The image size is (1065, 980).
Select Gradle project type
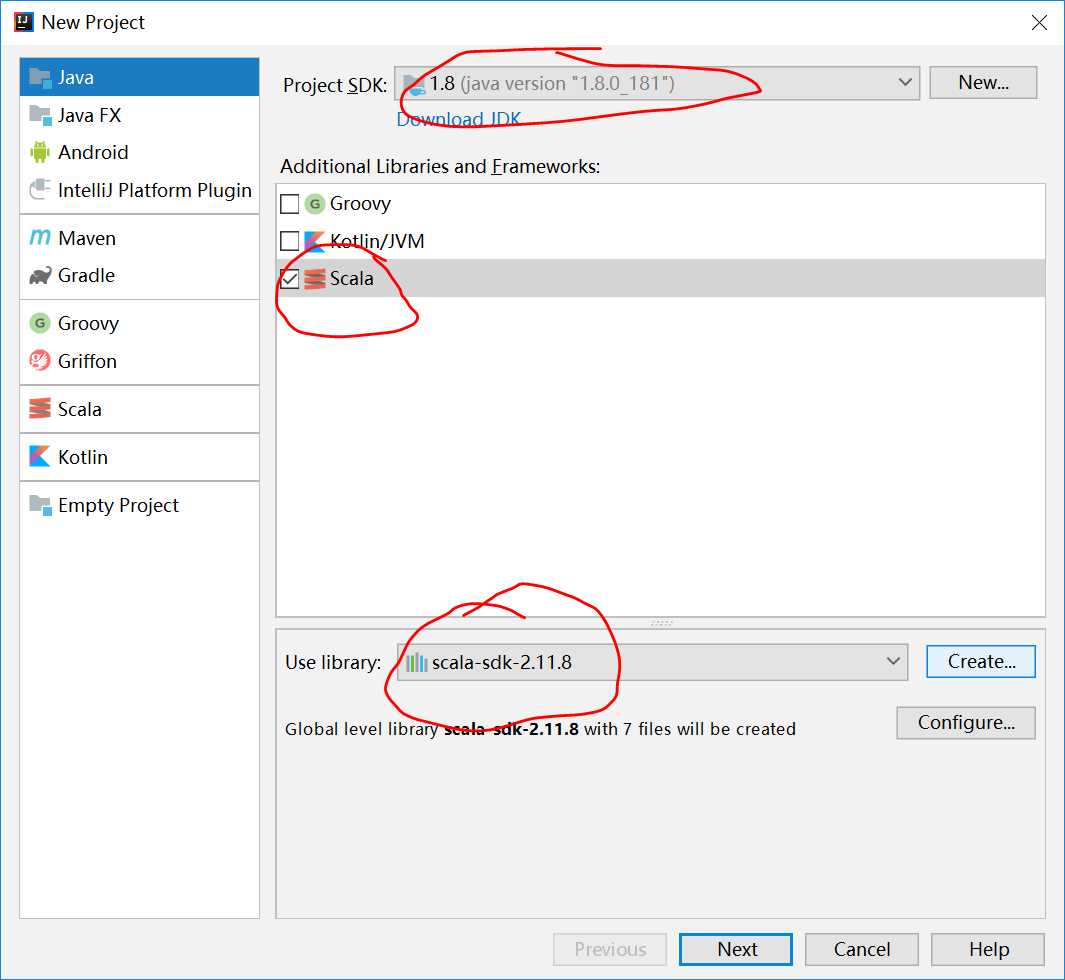pyautogui.click(x=139, y=276)
